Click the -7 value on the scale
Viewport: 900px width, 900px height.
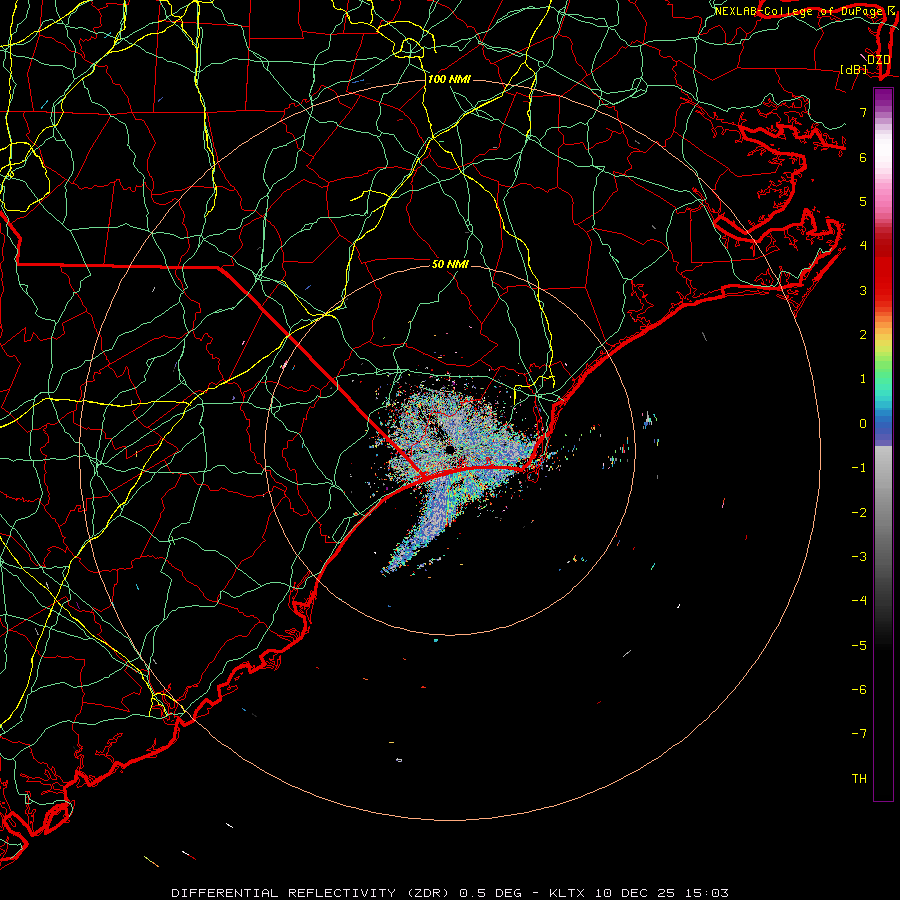(859, 734)
